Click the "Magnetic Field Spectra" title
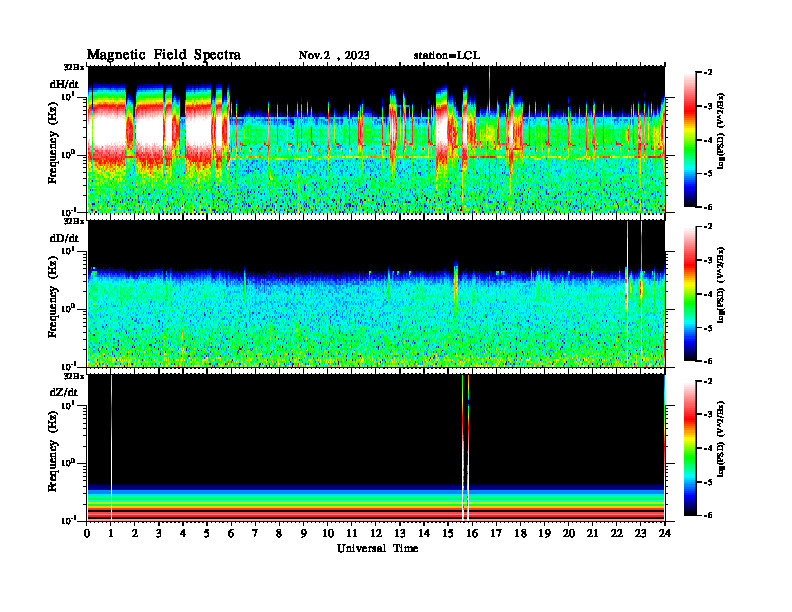 click(x=164, y=55)
